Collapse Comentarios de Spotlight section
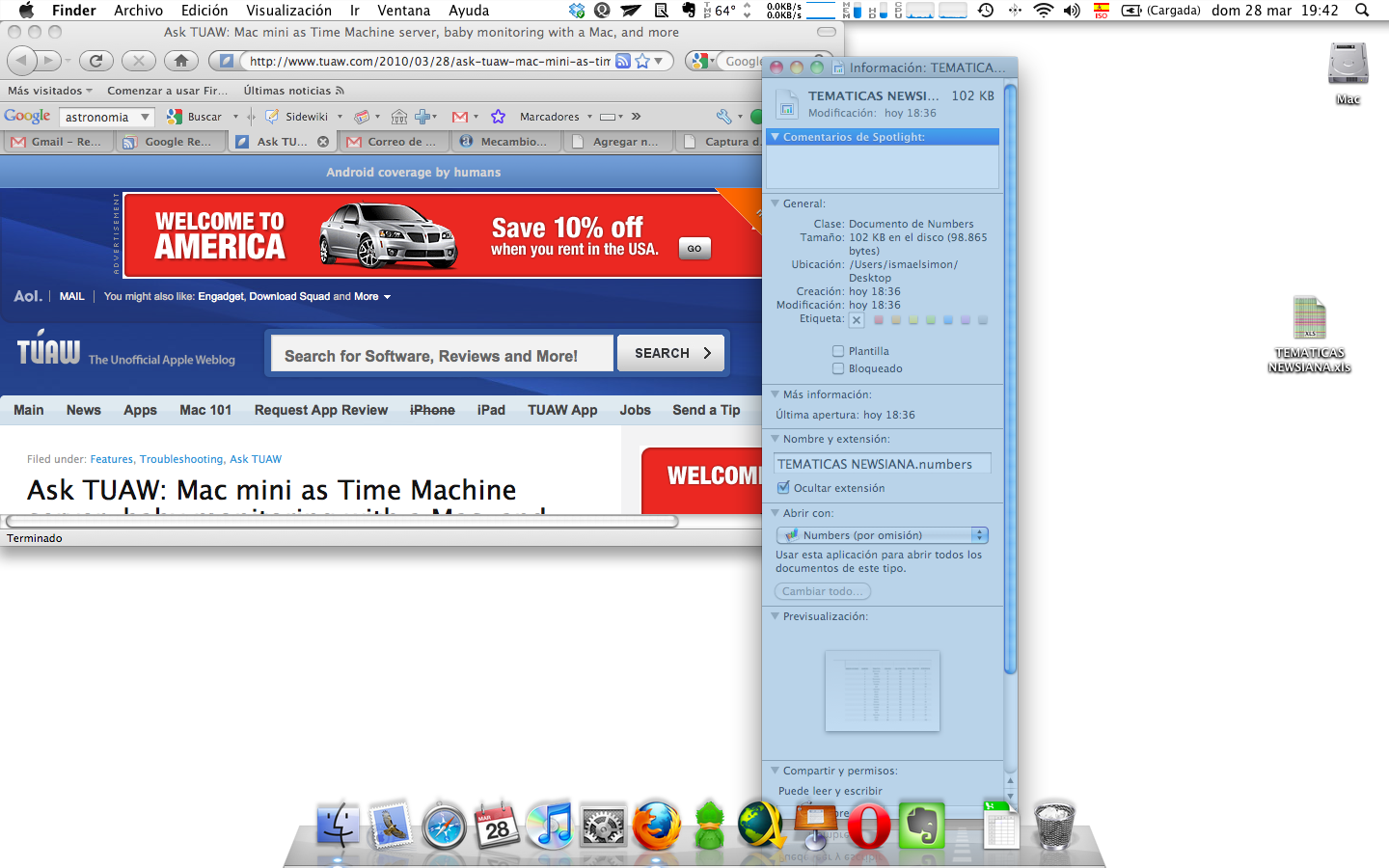 [x=775, y=137]
